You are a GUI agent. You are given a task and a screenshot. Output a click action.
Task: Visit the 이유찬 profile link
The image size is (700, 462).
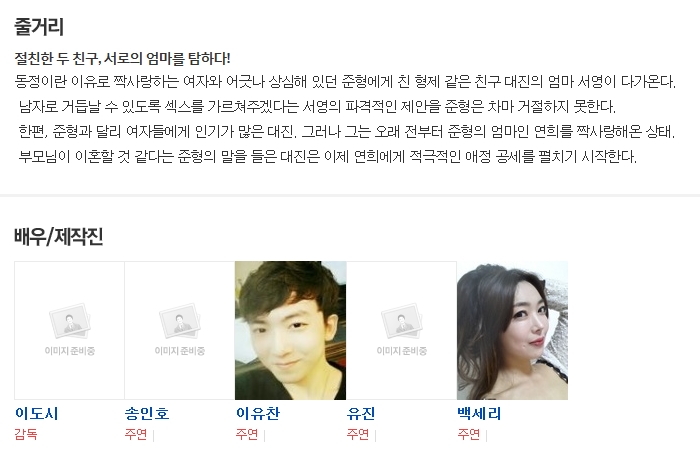pyautogui.click(x=258, y=413)
